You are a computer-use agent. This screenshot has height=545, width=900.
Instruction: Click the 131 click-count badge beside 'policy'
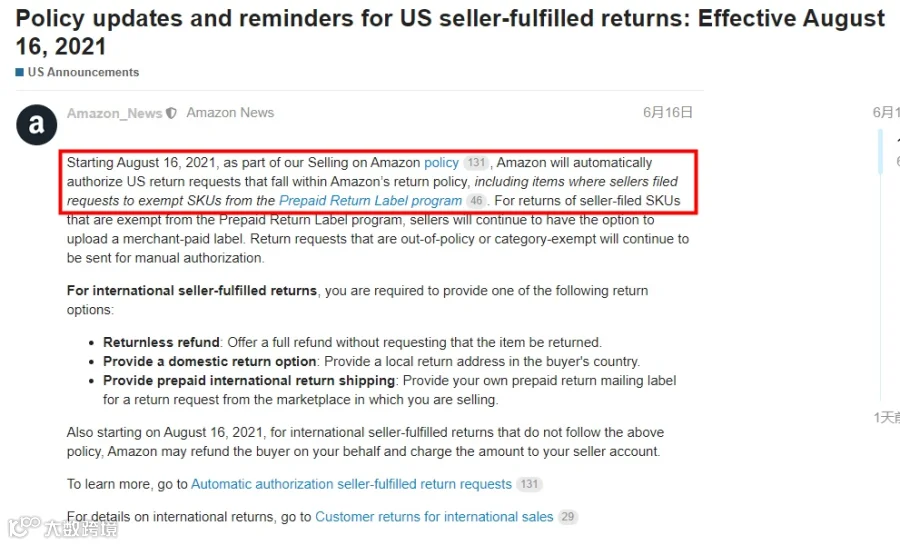coord(476,163)
